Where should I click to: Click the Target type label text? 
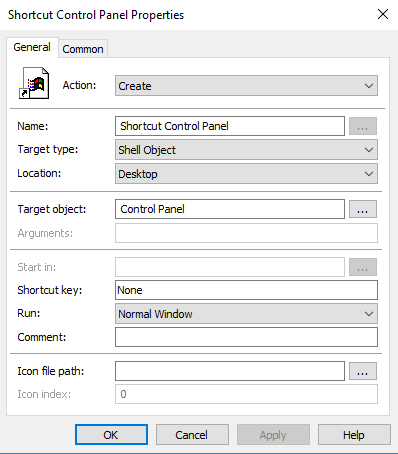[x=48, y=149]
